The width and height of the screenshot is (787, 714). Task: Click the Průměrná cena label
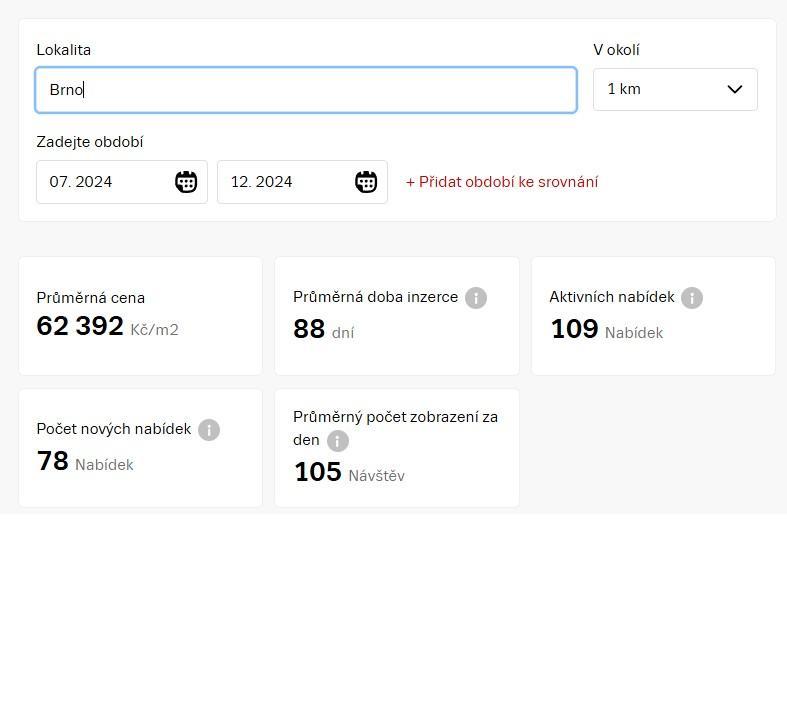[91, 298]
